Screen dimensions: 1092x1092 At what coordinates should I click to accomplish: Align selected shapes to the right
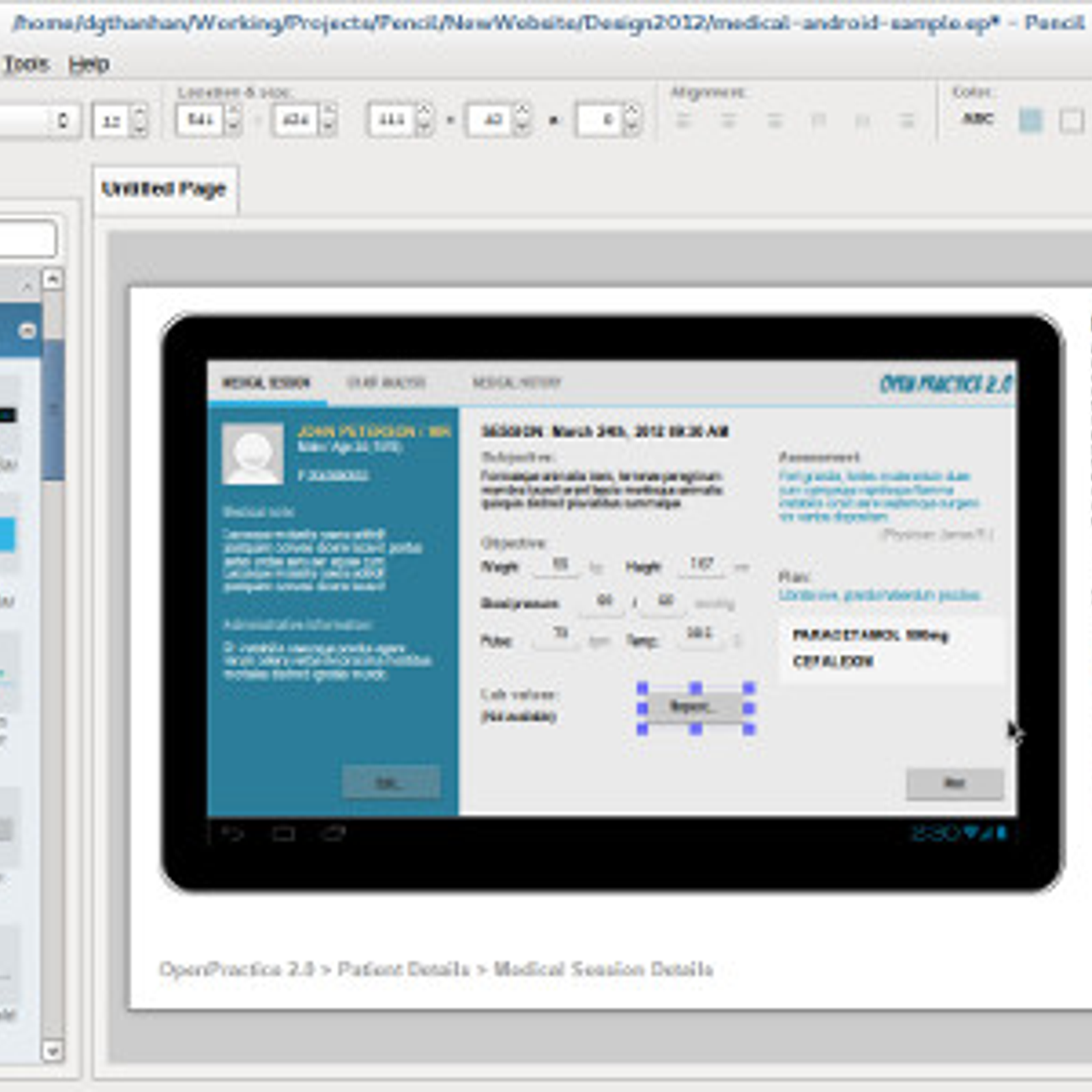774,121
